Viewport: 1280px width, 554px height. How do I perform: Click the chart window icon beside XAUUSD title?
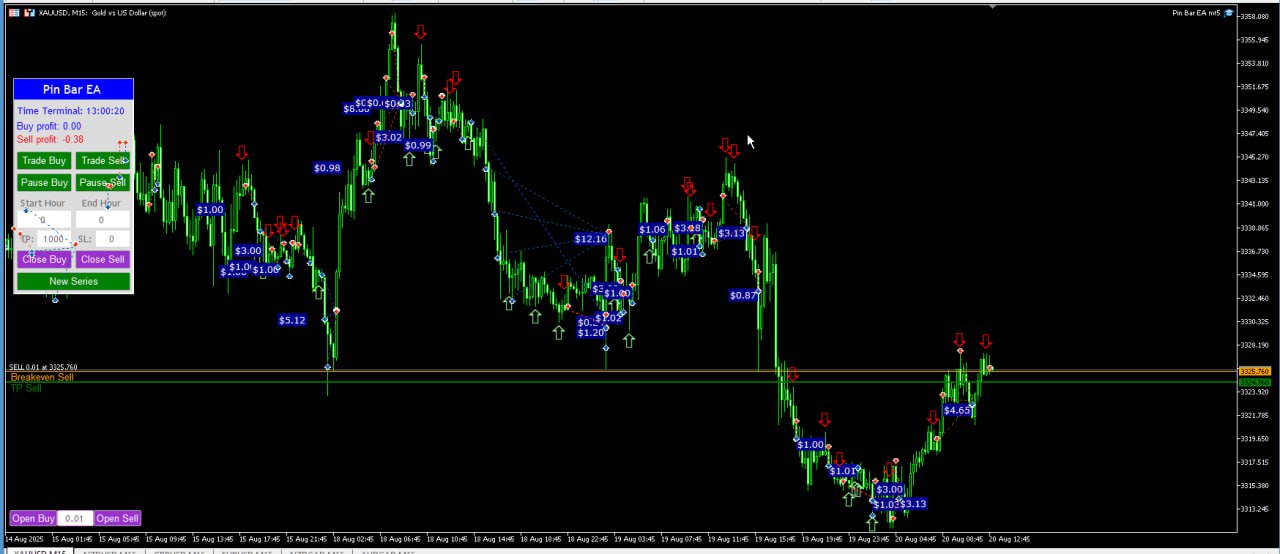tap(14, 13)
